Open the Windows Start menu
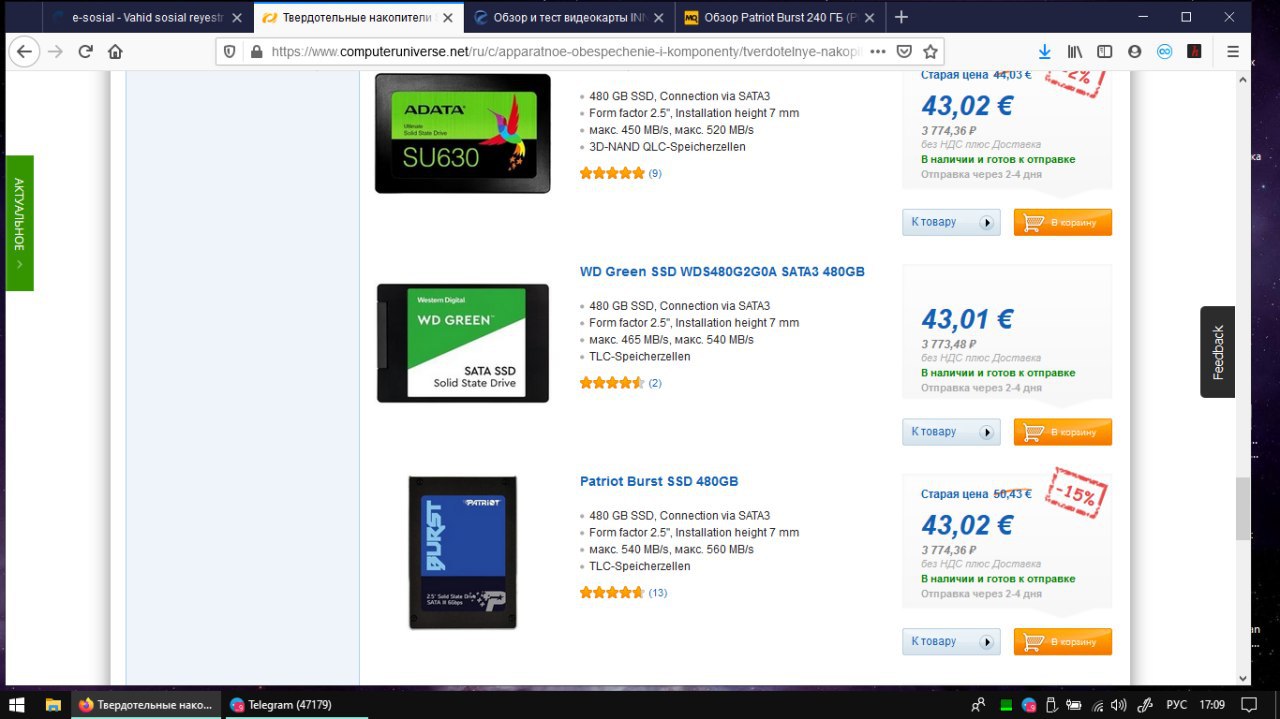 coord(19,704)
